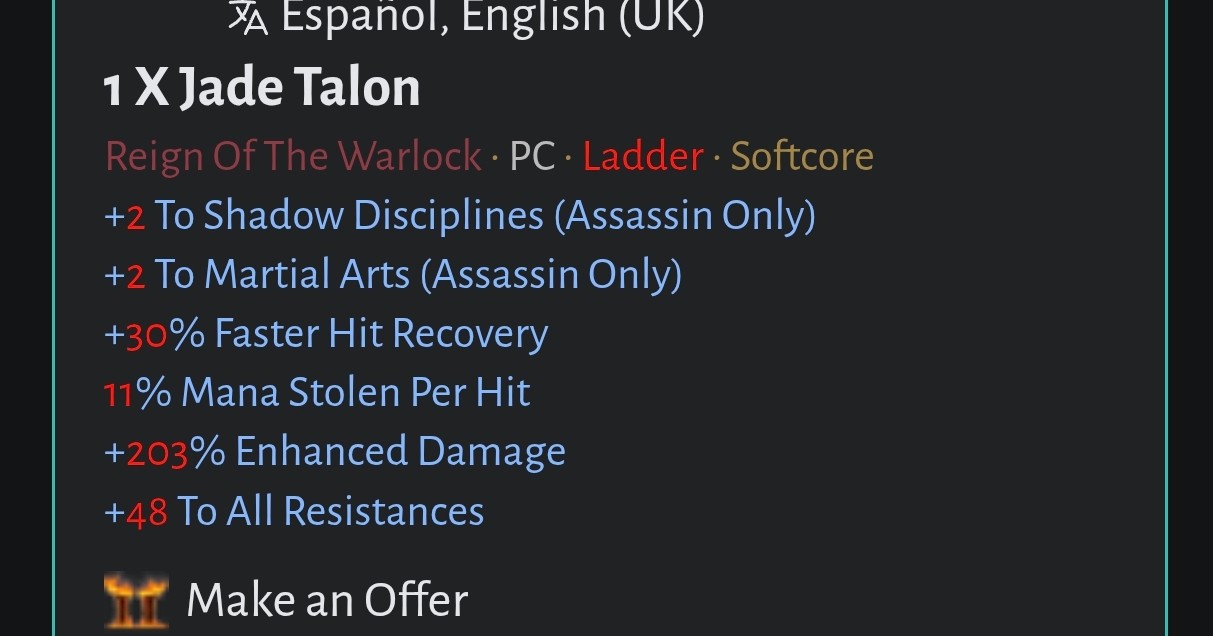Click the red "48" resistance roll value
Image resolution: width=1213 pixels, height=636 pixels.
point(145,510)
